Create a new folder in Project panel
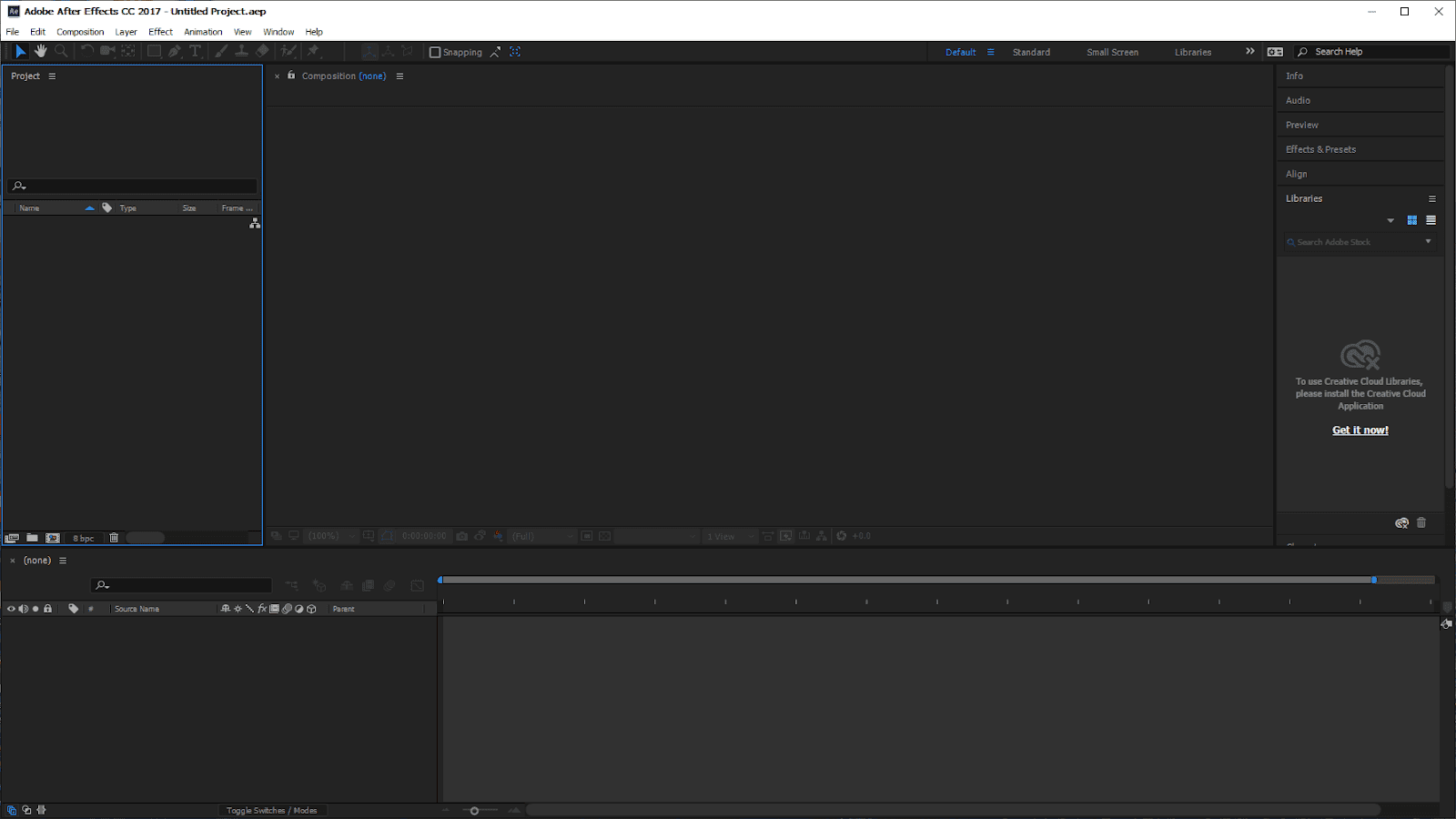Image resolution: width=1456 pixels, height=819 pixels. 32,538
